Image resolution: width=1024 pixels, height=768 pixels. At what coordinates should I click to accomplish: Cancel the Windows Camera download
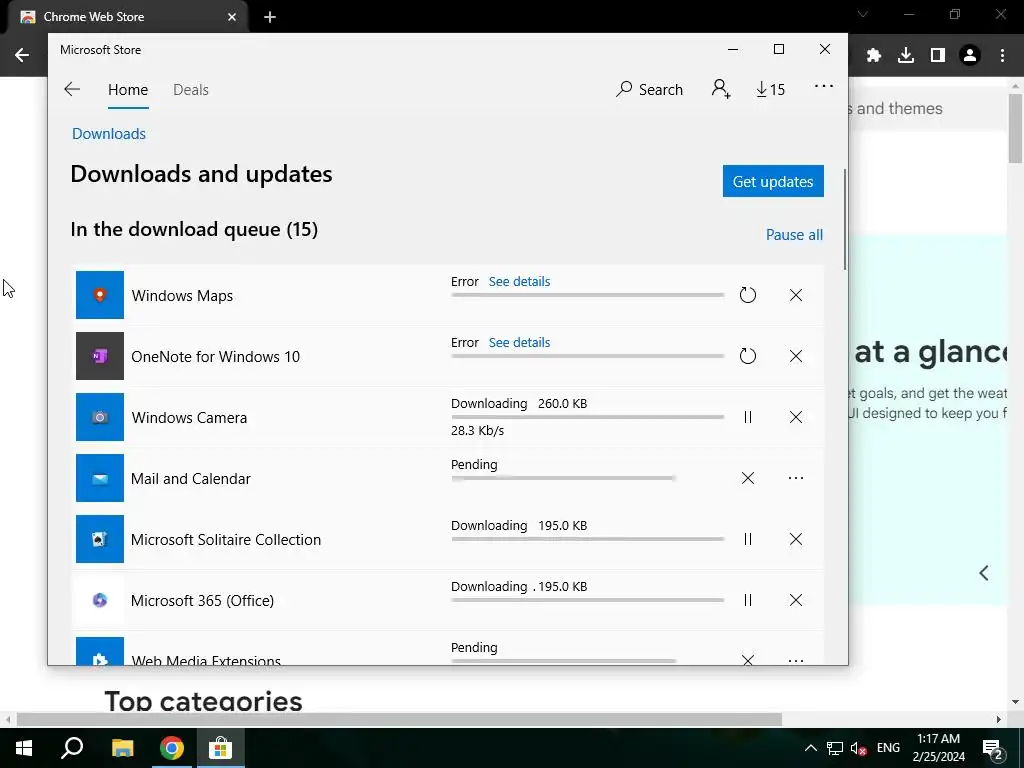pos(795,417)
